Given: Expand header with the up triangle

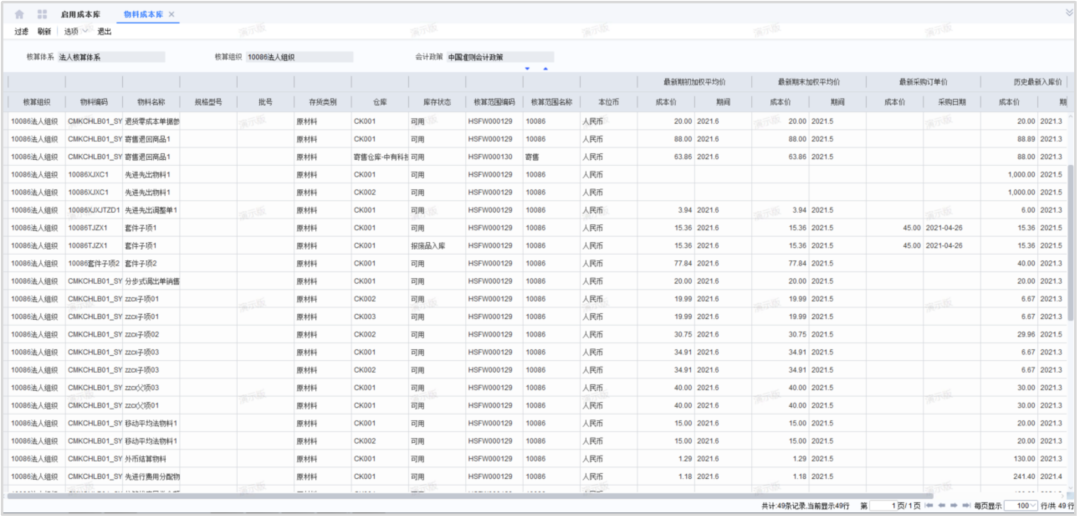Looking at the screenshot, I should point(546,68).
